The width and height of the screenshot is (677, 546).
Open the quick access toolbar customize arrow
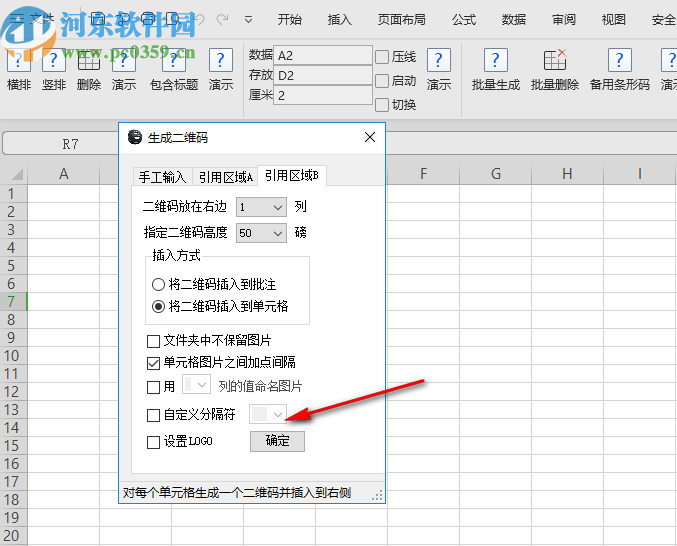coord(248,19)
